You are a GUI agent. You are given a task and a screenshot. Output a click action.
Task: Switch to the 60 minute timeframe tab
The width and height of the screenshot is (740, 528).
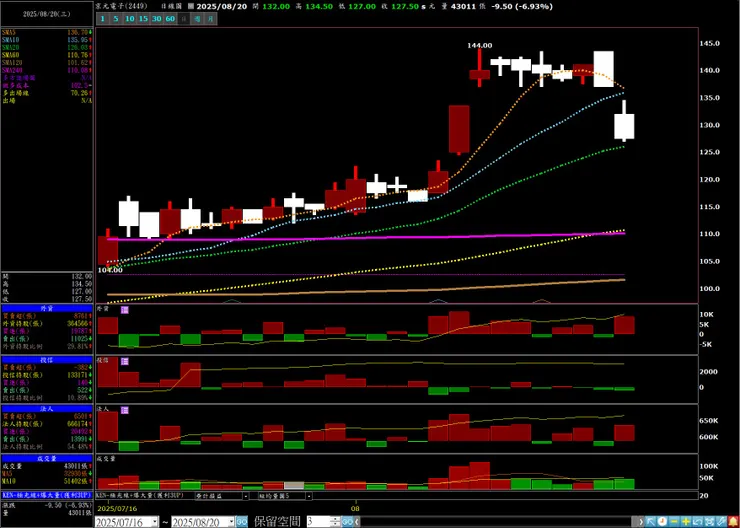(170, 19)
